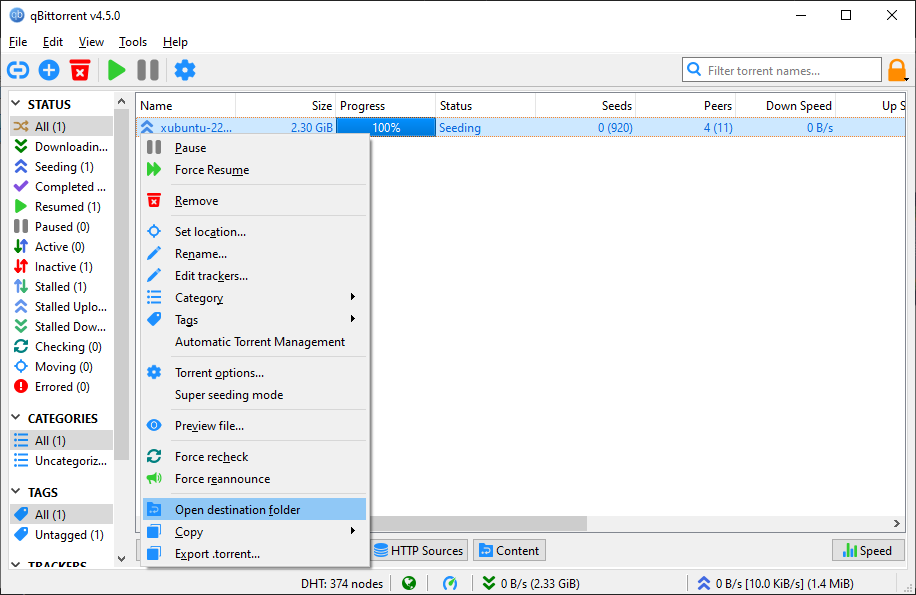Collapse the TRACKERS section
The height and width of the screenshot is (595, 916).
tap(16, 565)
